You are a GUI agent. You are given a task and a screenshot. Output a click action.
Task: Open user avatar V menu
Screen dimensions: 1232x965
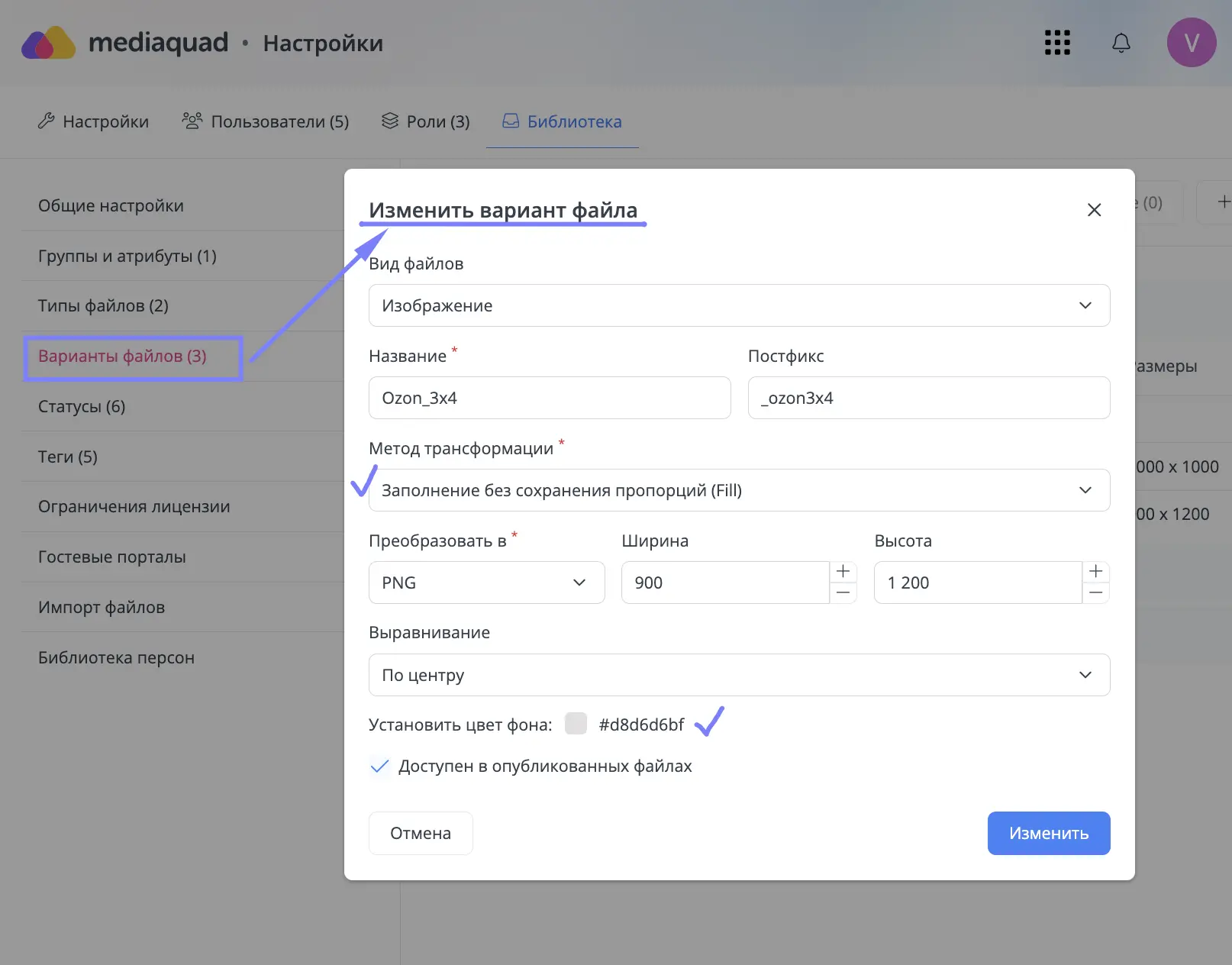coord(1191,43)
